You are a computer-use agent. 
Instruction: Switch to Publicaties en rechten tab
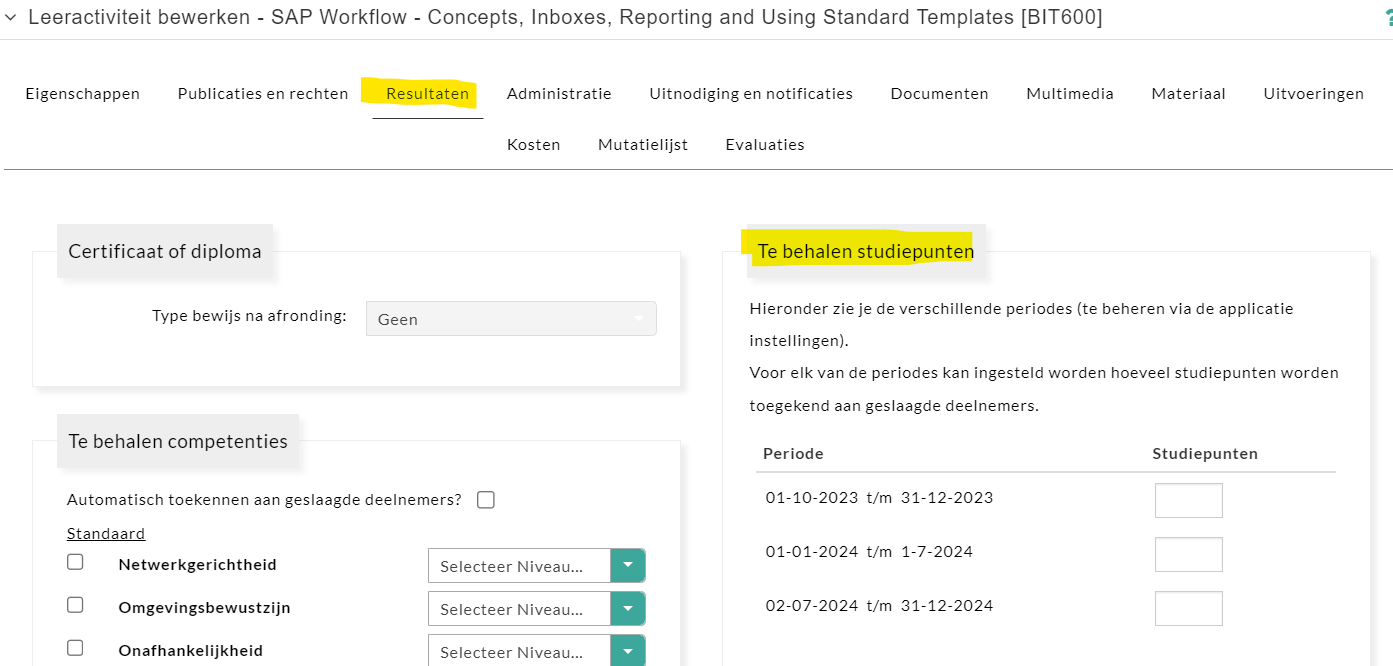263,94
